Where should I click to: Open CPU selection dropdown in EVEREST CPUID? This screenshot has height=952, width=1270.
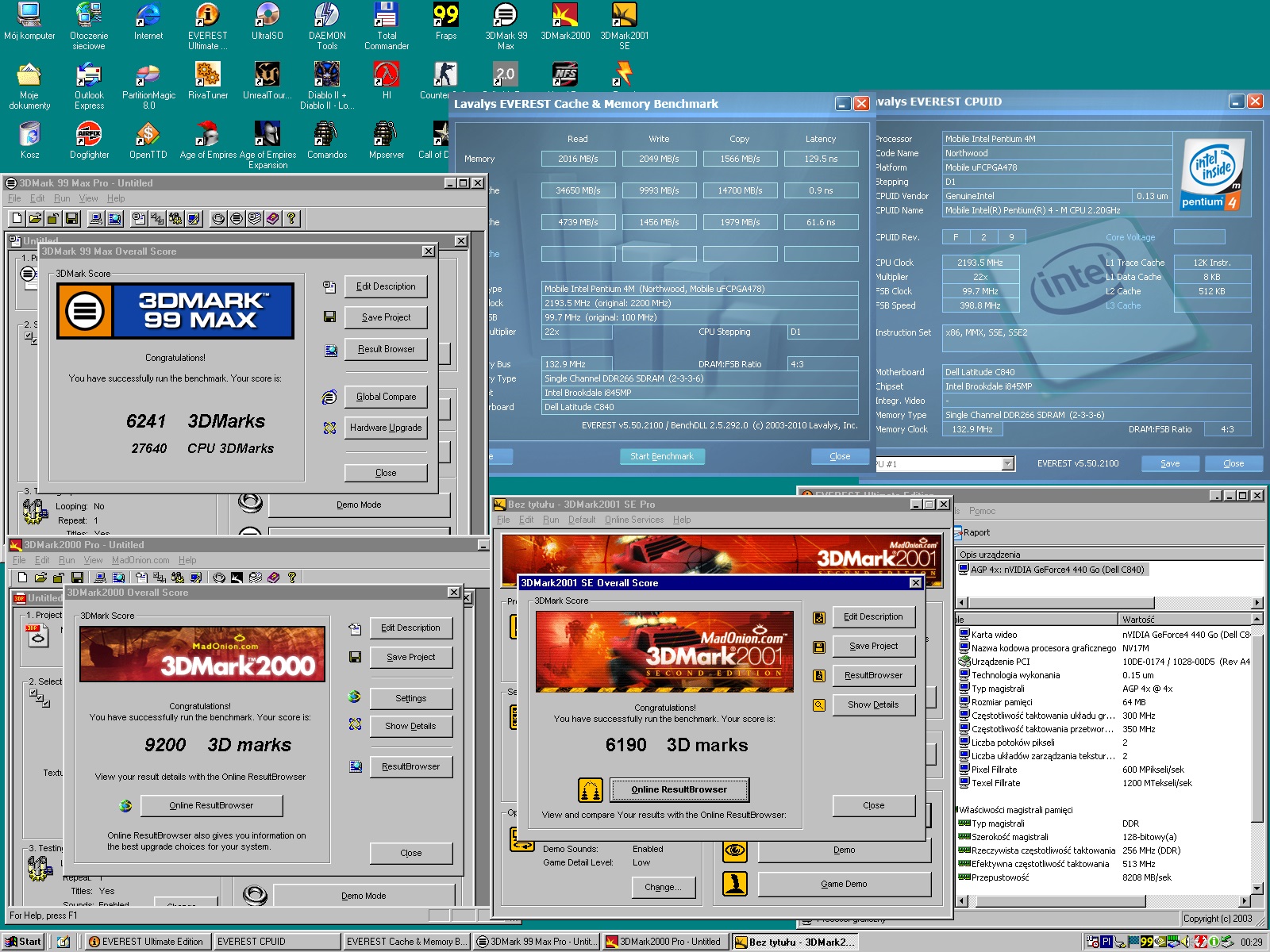[1008, 463]
